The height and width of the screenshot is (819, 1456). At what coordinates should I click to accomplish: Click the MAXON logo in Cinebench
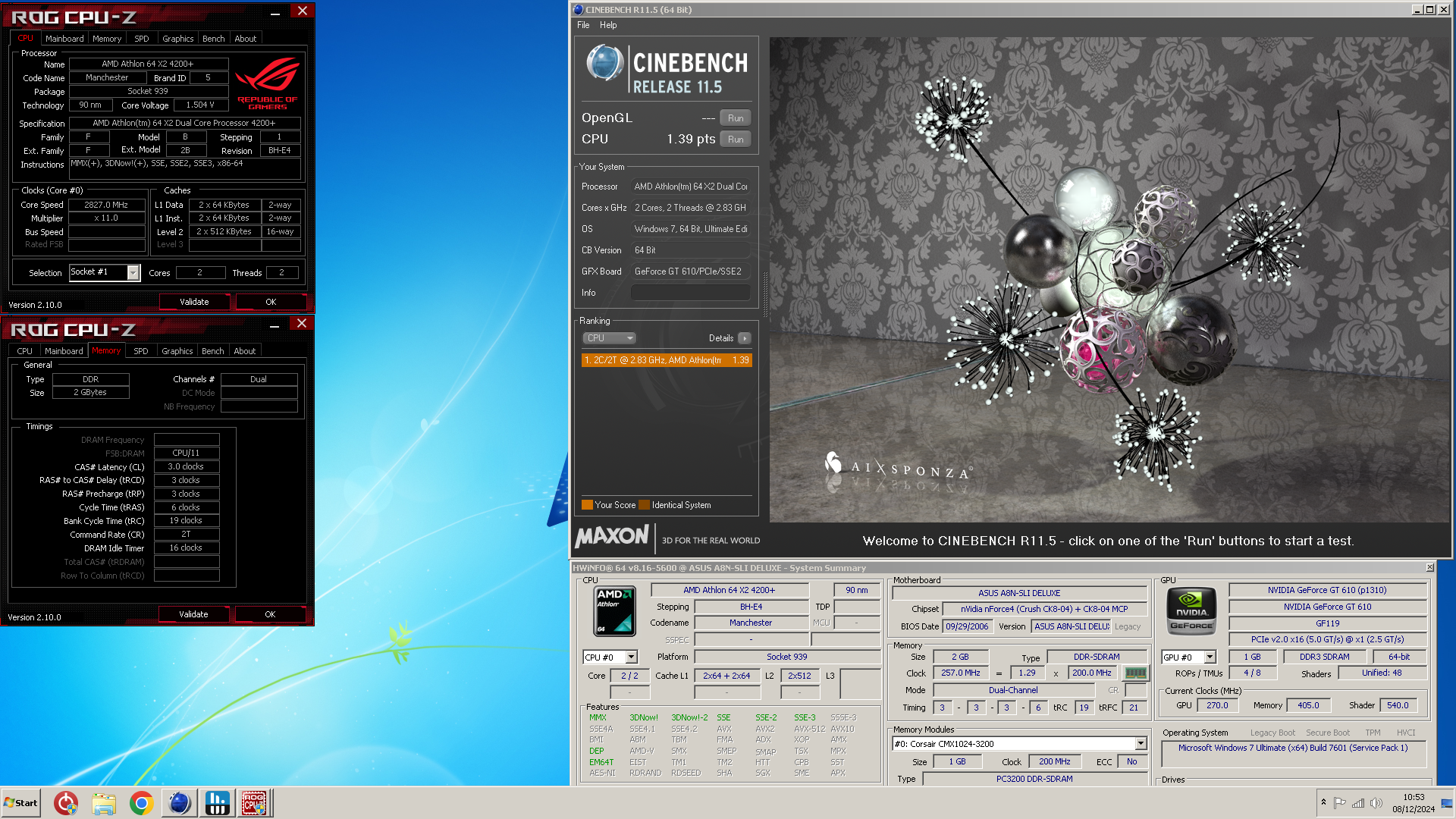click(612, 537)
